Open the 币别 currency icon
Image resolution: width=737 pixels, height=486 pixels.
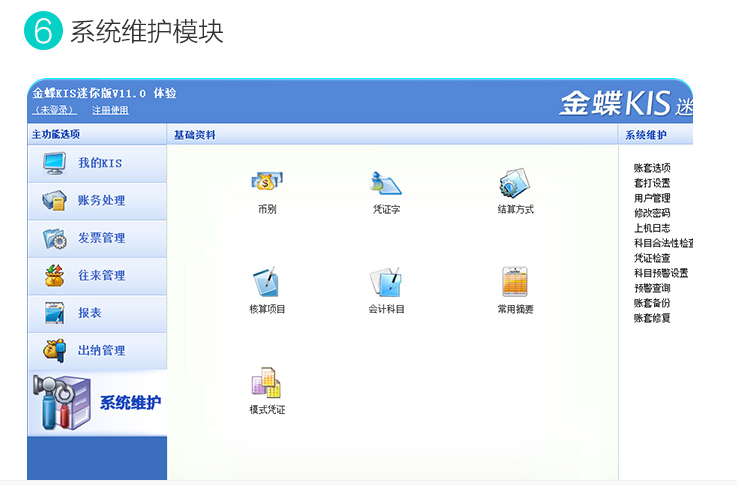pos(267,183)
